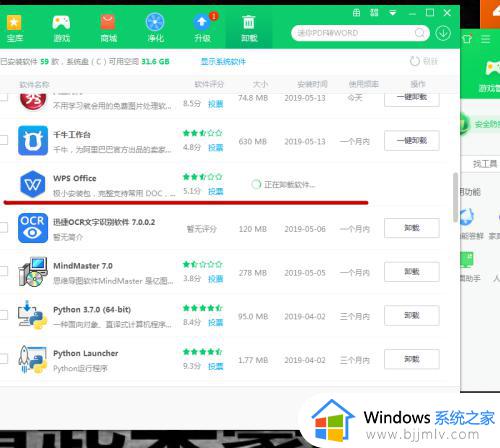Open the title bar dropdown menu arrow
Viewport: 500px width, 448px height.
pyautogui.click(x=393, y=13)
